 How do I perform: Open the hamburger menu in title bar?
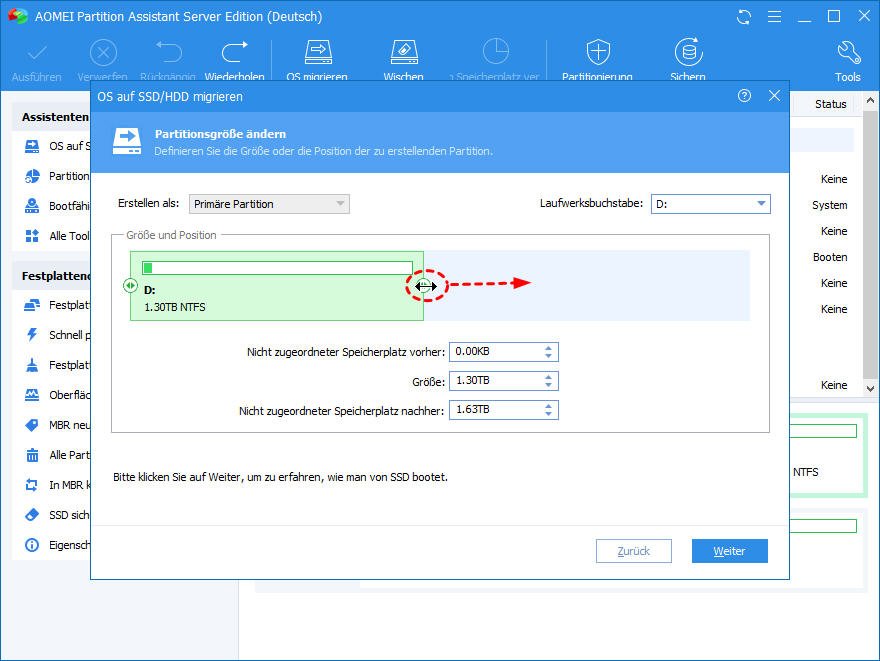pyautogui.click(x=774, y=17)
